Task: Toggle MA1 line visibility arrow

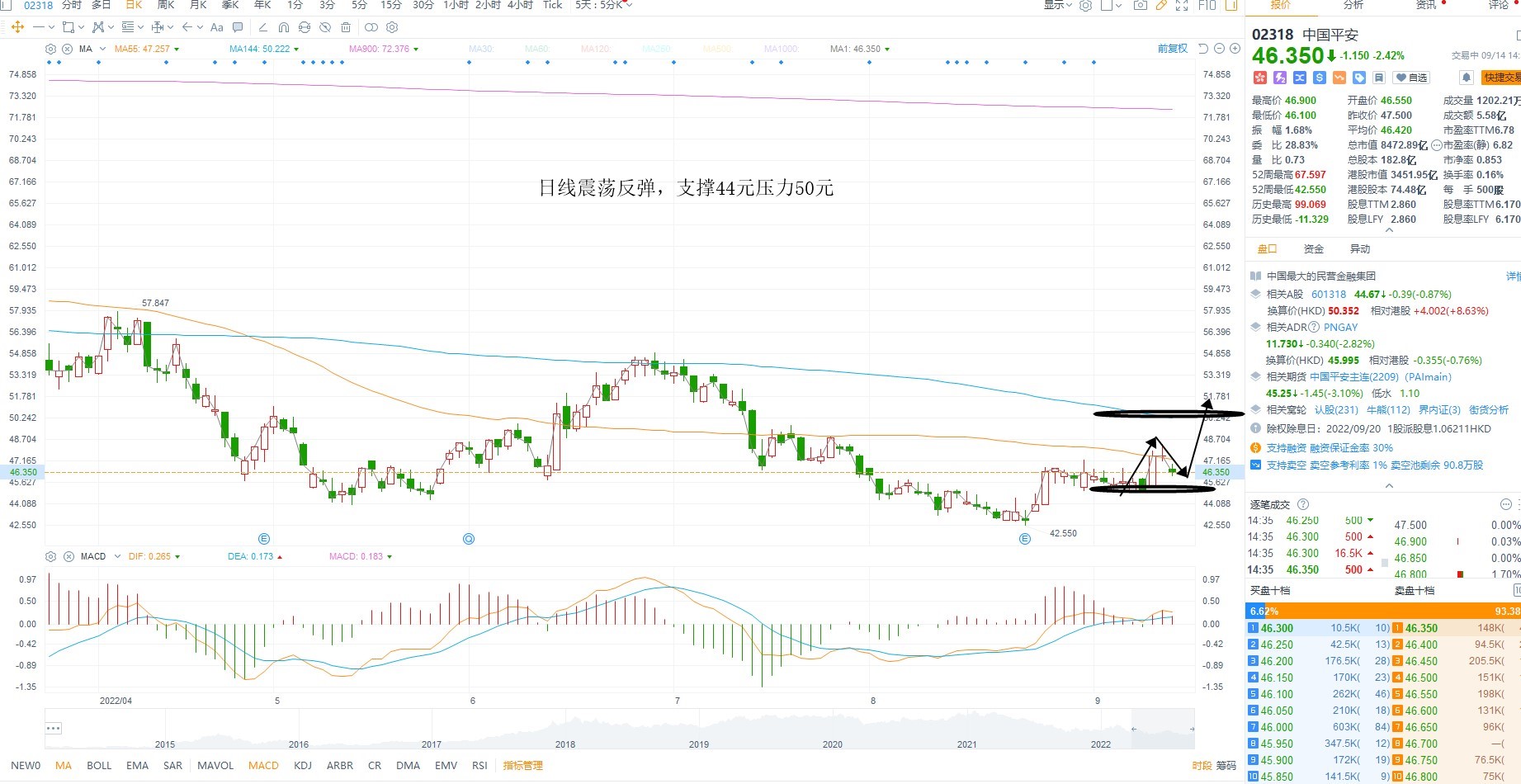Action: coord(887,50)
